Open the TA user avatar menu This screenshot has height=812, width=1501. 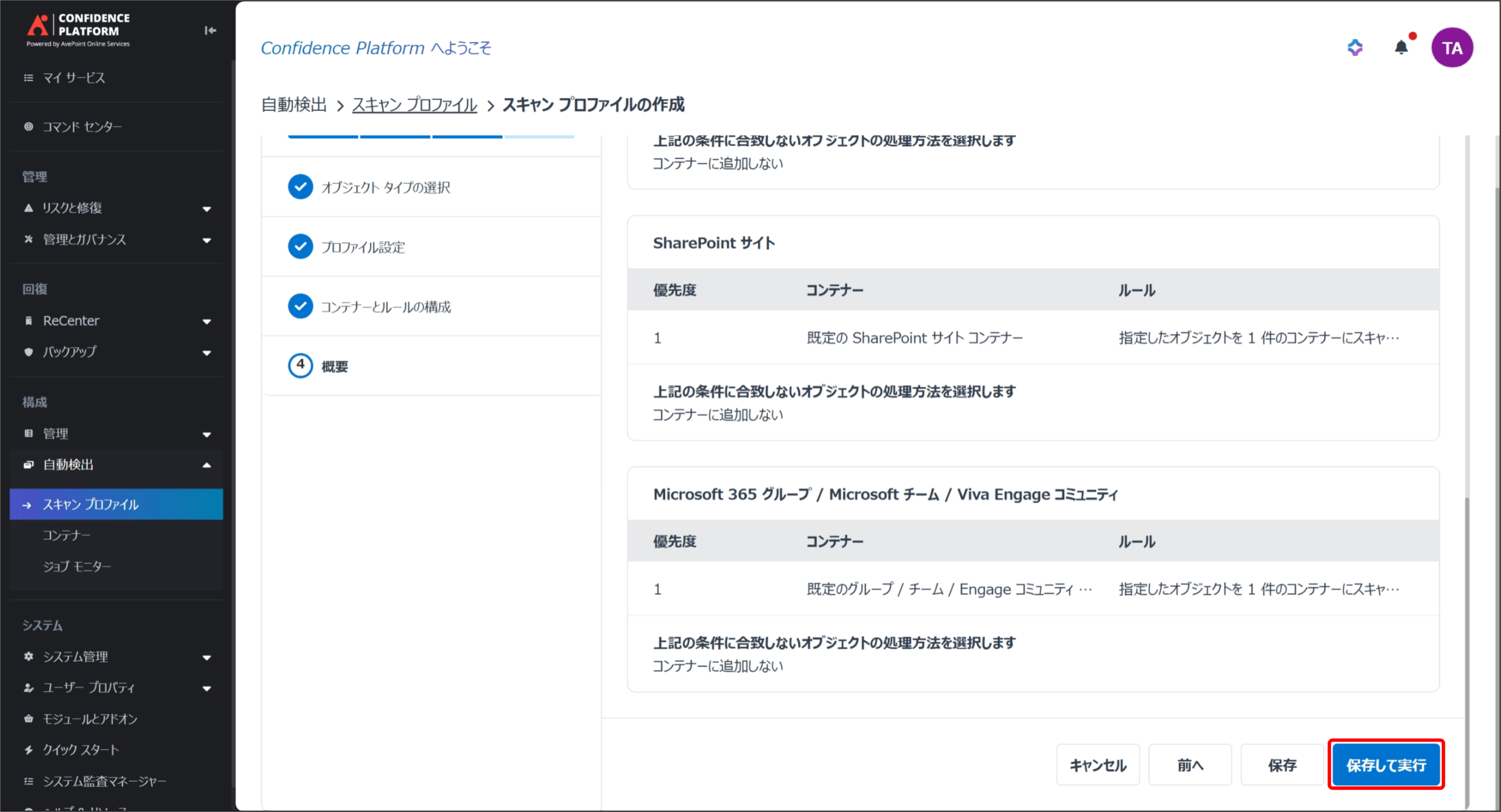pos(1452,47)
